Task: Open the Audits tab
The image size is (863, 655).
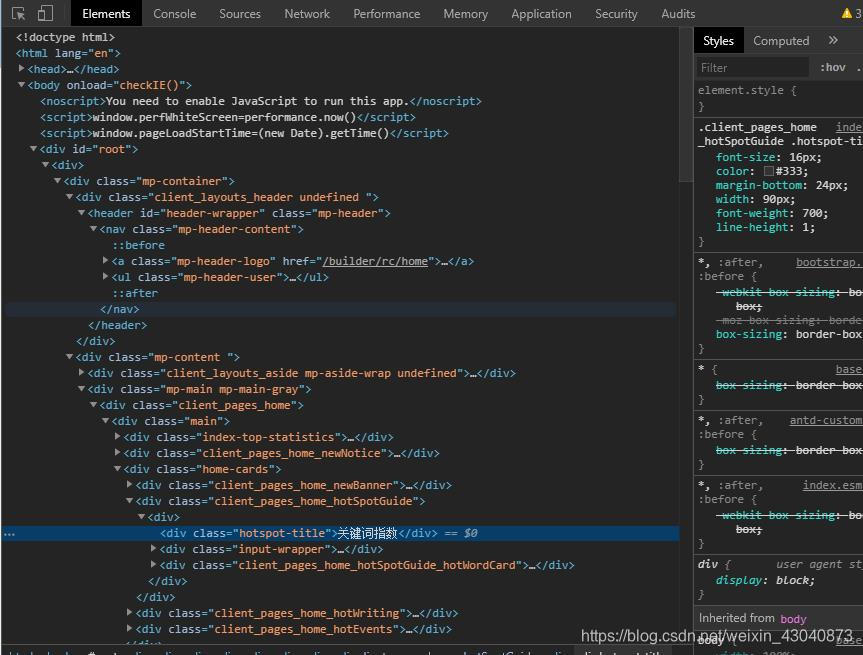Action: point(678,14)
